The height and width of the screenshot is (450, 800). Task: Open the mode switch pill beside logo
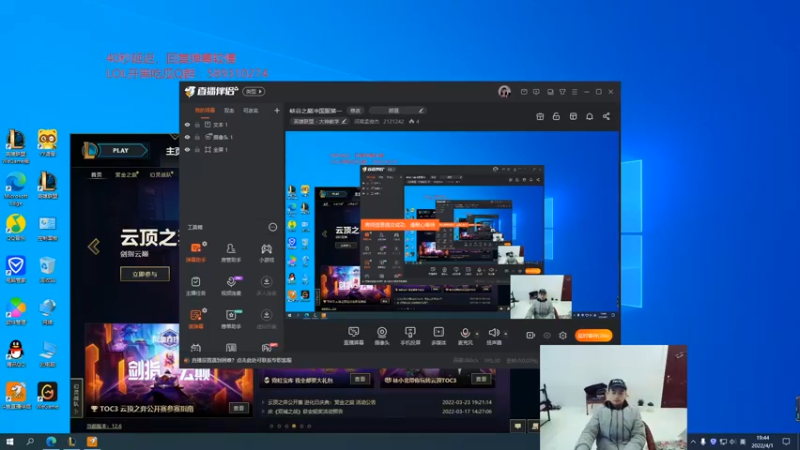pyautogui.click(x=254, y=92)
